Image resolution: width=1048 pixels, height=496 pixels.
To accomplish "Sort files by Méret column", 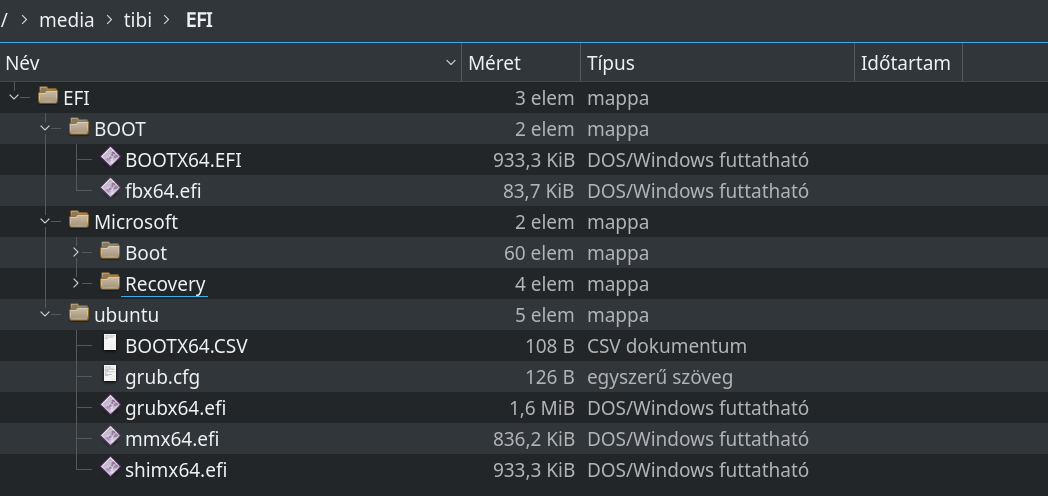I will pos(521,63).
